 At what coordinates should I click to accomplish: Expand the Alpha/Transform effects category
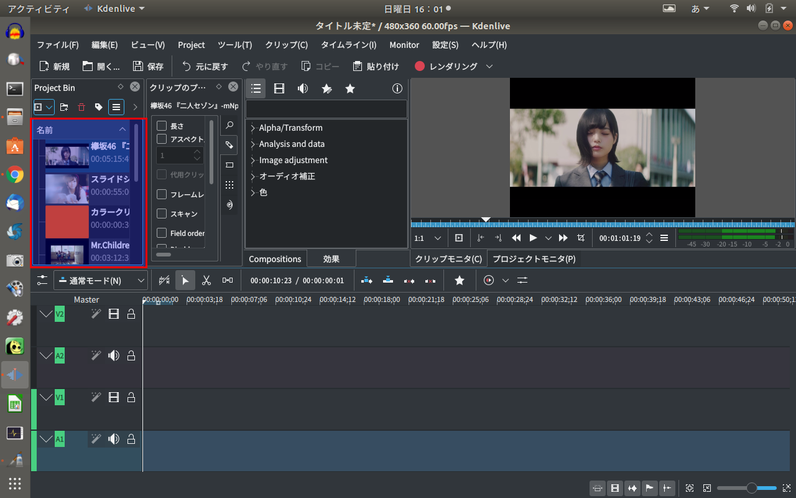coord(253,128)
